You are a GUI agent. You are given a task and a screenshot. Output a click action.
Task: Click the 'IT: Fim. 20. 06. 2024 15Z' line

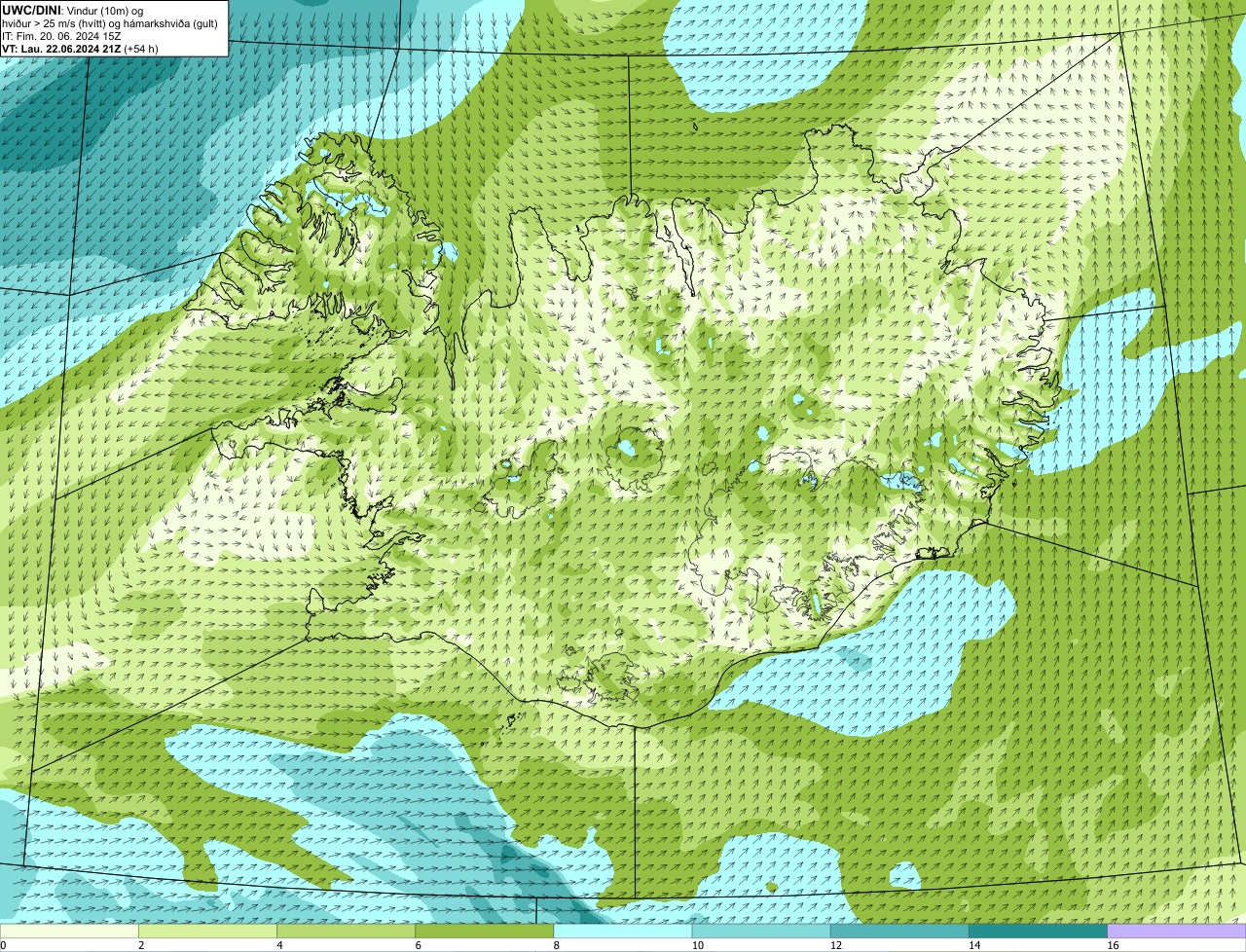coord(61,35)
